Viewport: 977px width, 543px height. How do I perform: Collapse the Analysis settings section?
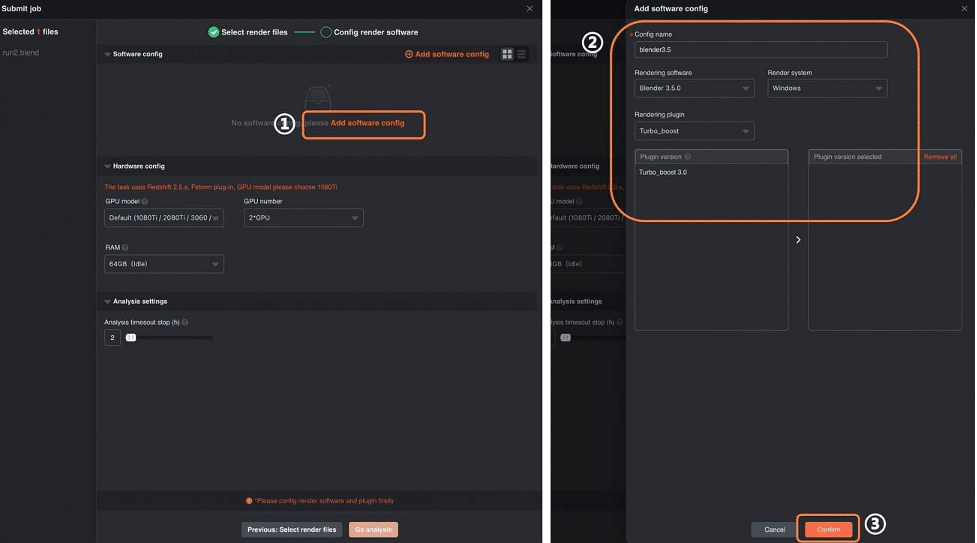click(x=108, y=301)
